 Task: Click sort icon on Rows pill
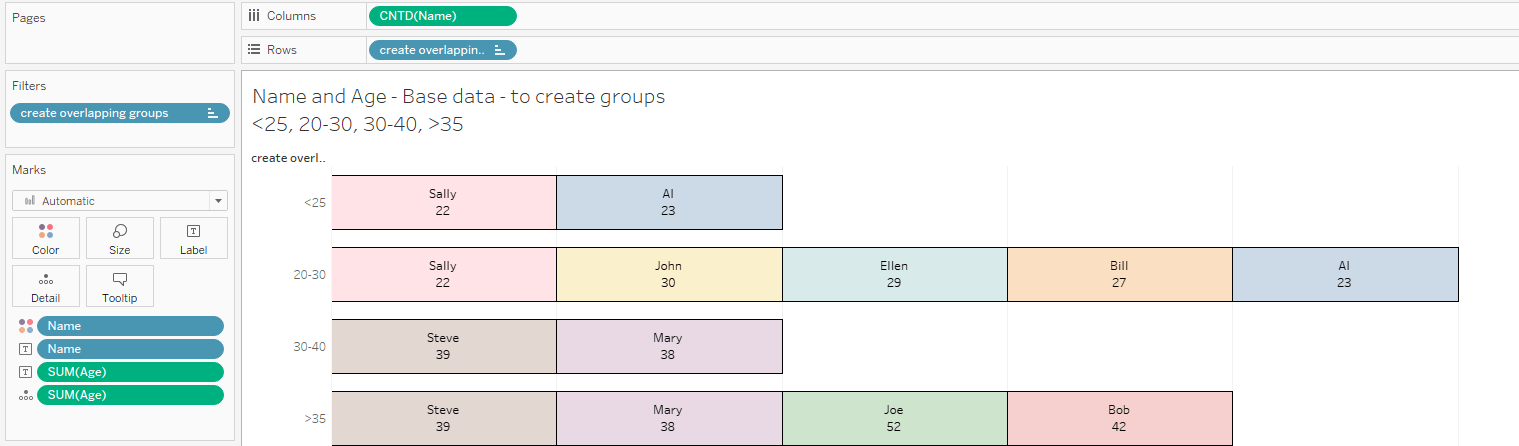click(x=499, y=50)
